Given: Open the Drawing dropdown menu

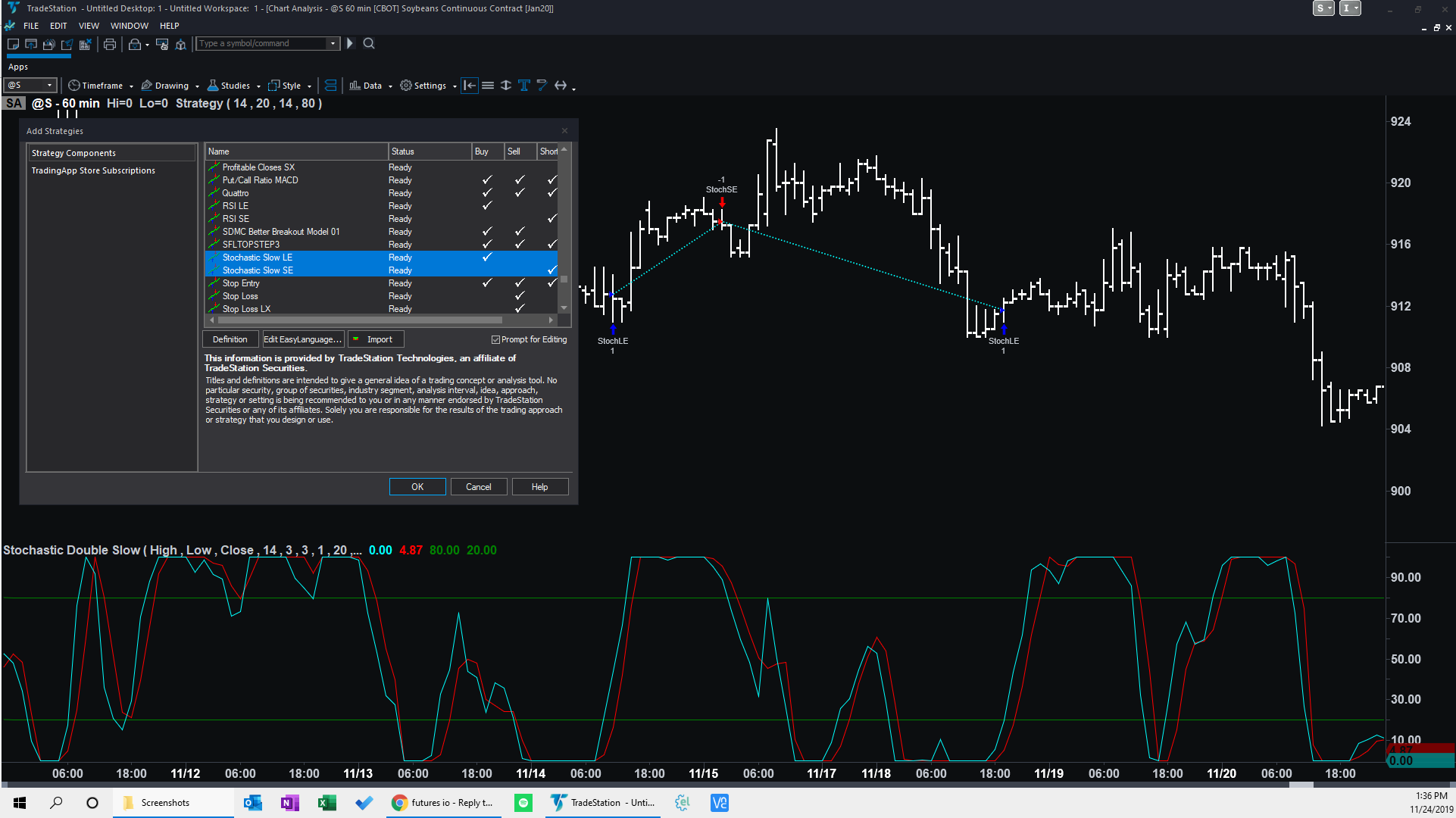Looking at the screenshot, I should click(x=170, y=86).
